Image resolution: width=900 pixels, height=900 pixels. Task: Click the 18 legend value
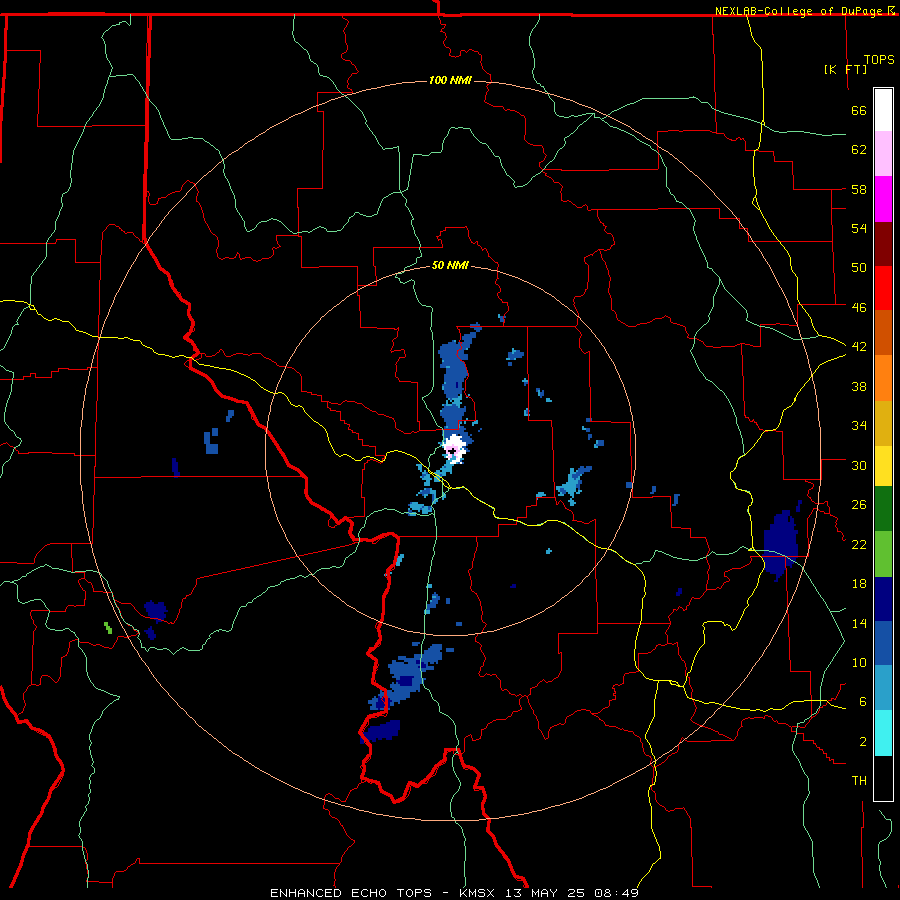(x=859, y=584)
